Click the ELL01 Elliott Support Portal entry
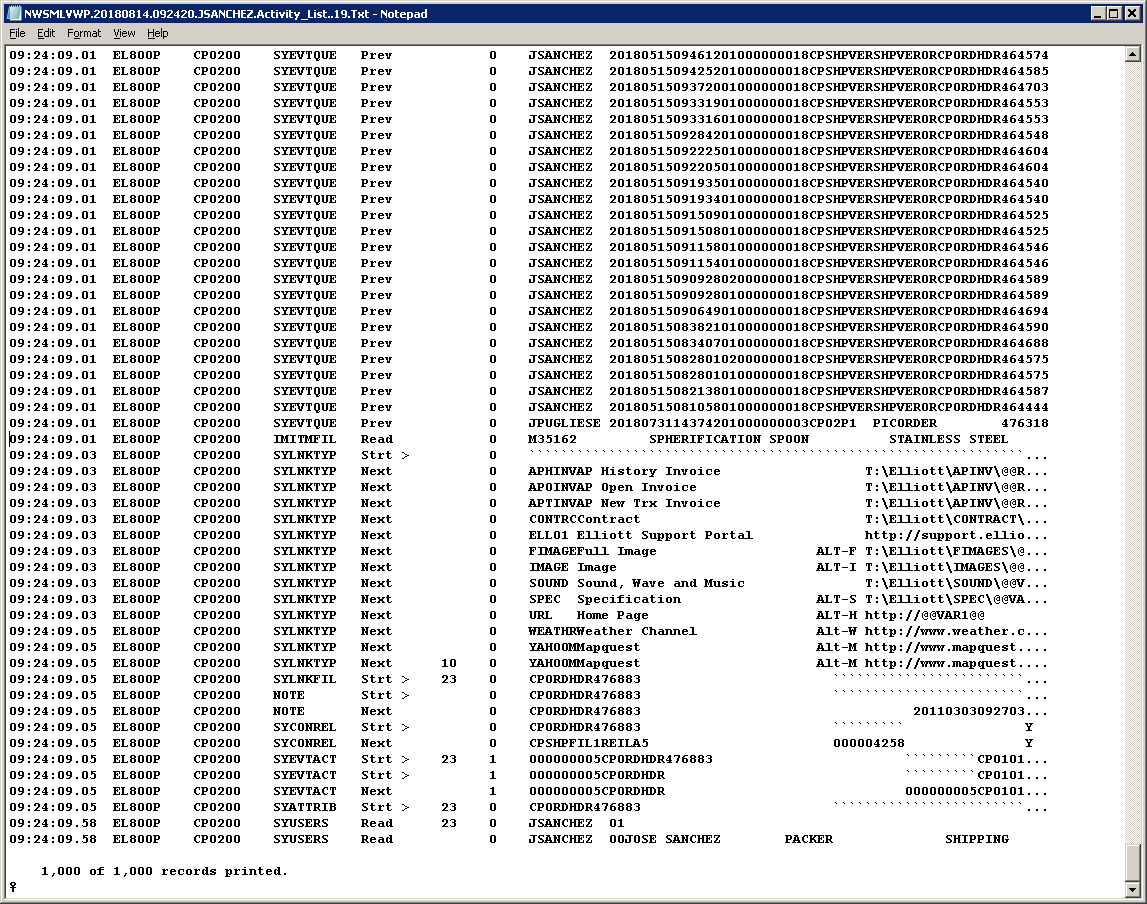 click(x=640, y=536)
